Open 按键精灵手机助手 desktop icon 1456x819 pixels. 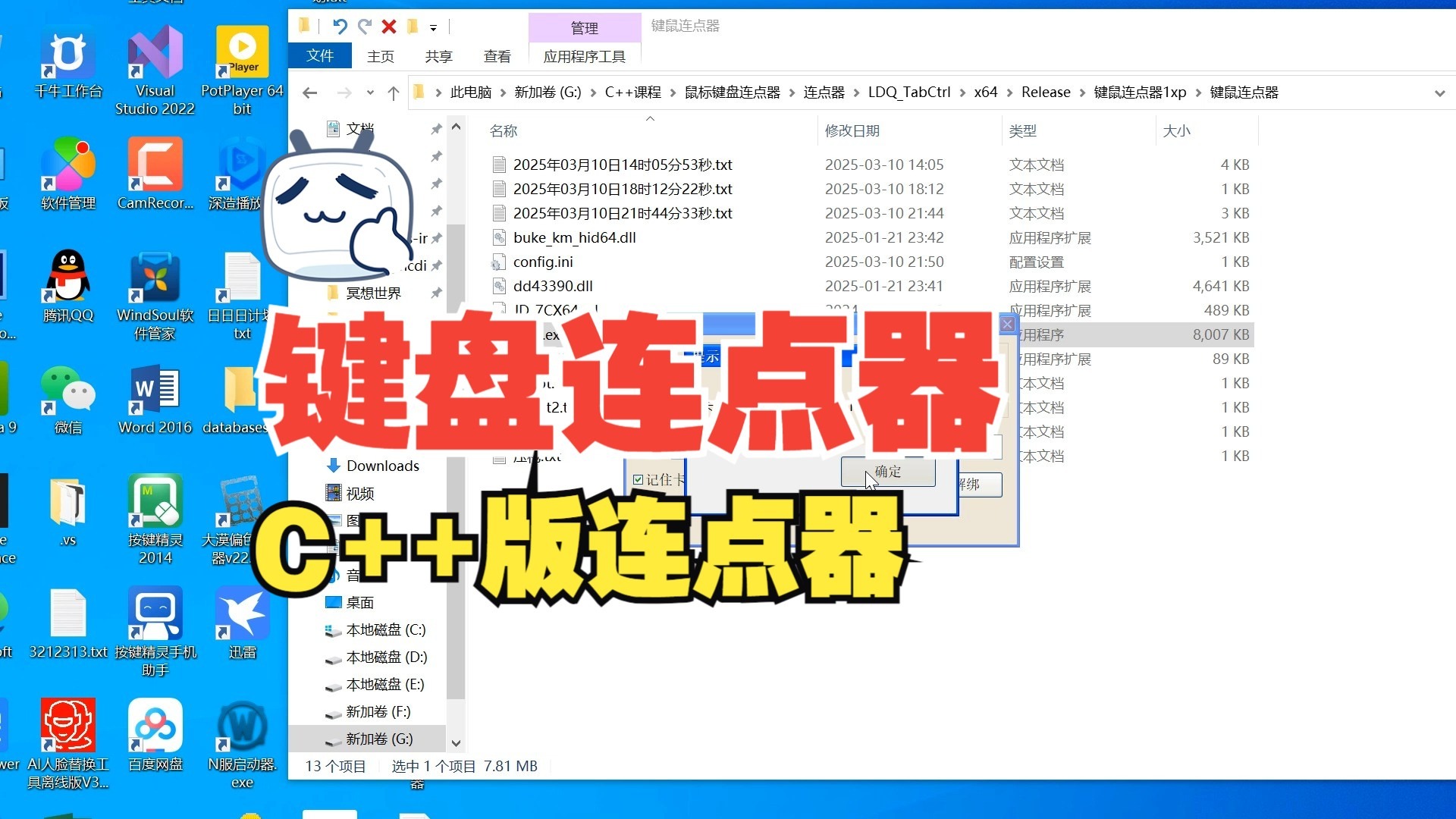(x=155, y=632)
